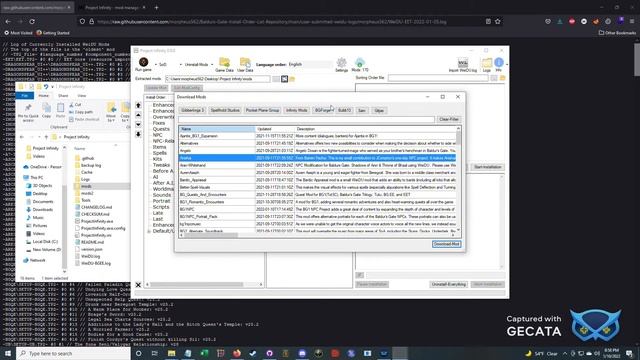The image size is (640, 360).
Task: Click the folder icon beside extracted mods path
Action: point(292,79)
